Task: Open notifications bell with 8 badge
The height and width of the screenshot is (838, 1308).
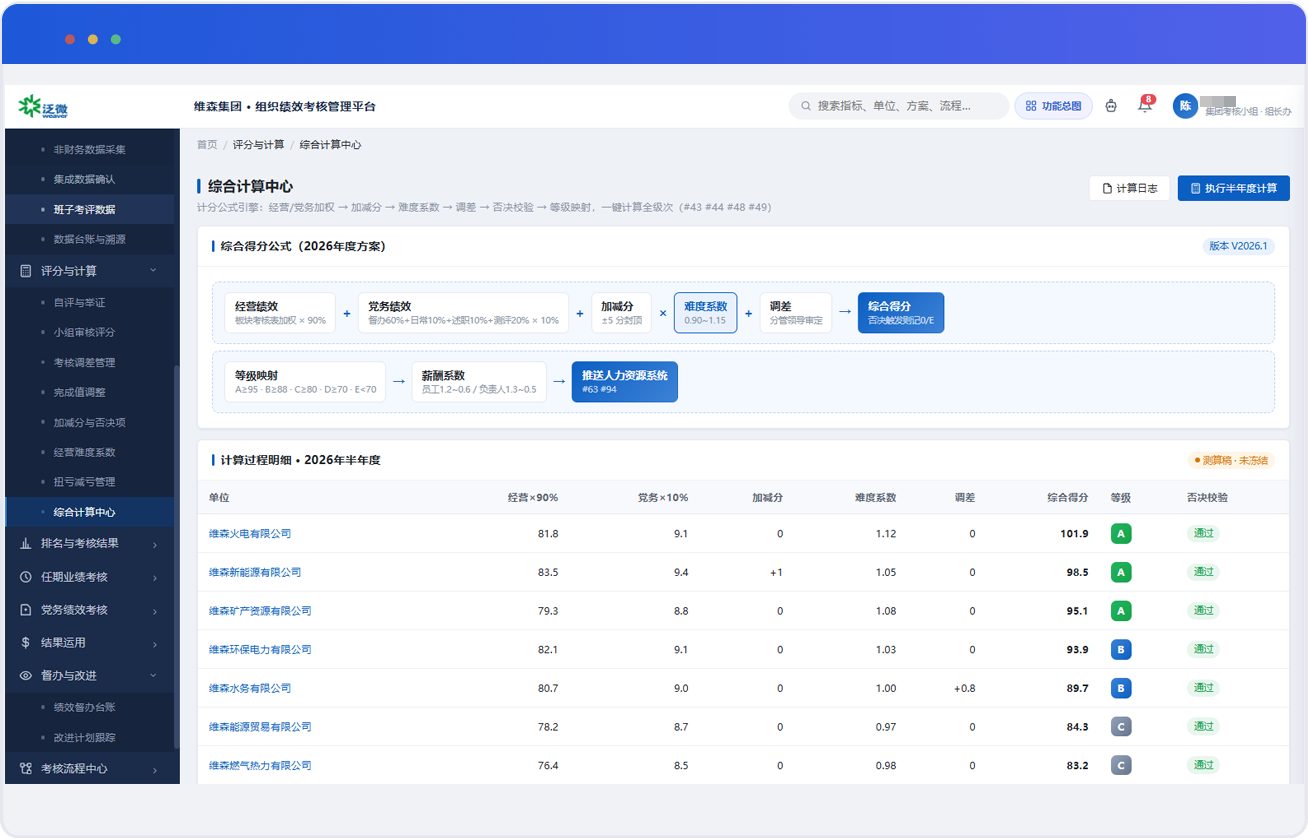Action: coord(1145,106)
